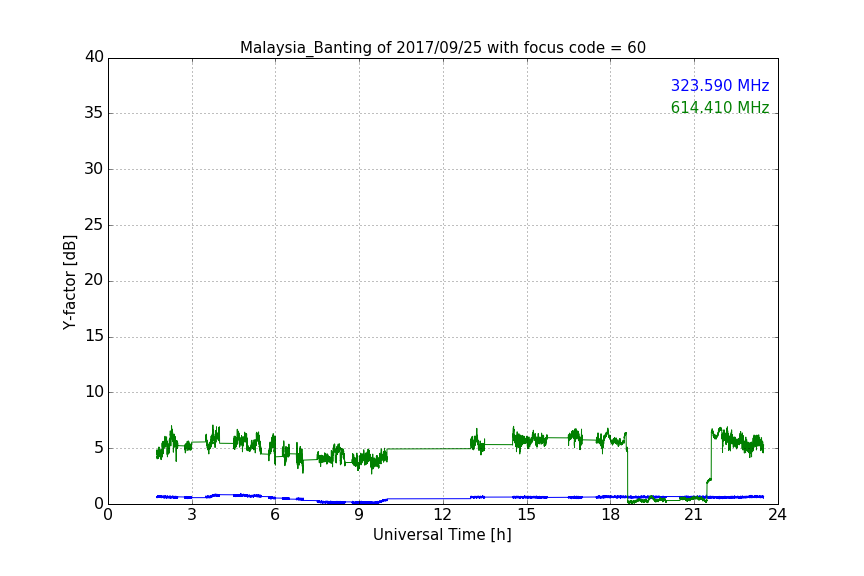Click the y-axis tick label '15'
Image resolution: width=864 pixels, height=576 pixels.
[94, 336]
